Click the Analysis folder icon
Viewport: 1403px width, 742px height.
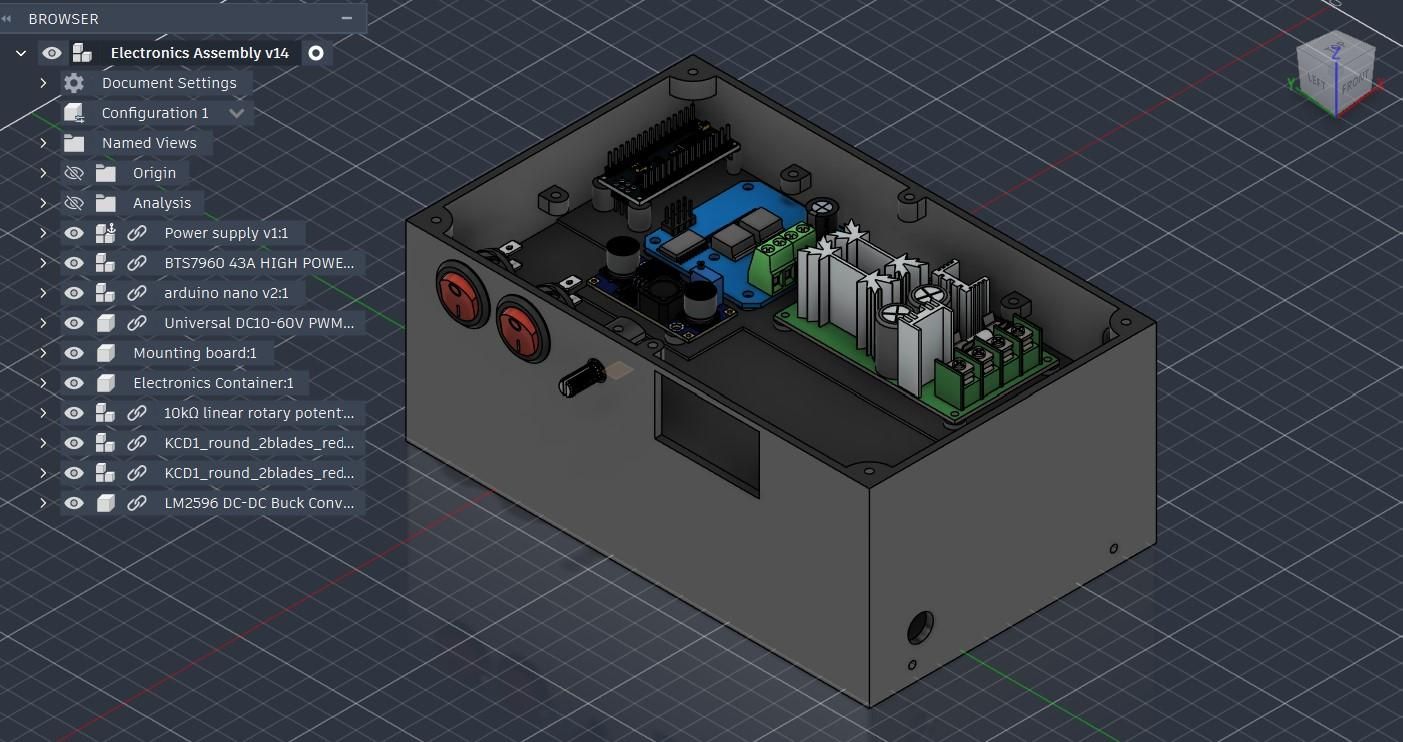point(106,203)
